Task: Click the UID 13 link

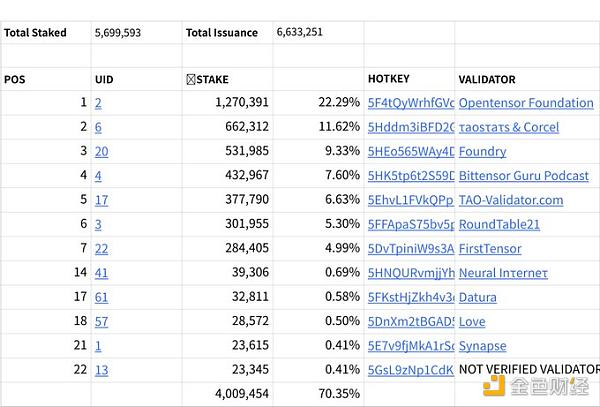Action: 101,370
